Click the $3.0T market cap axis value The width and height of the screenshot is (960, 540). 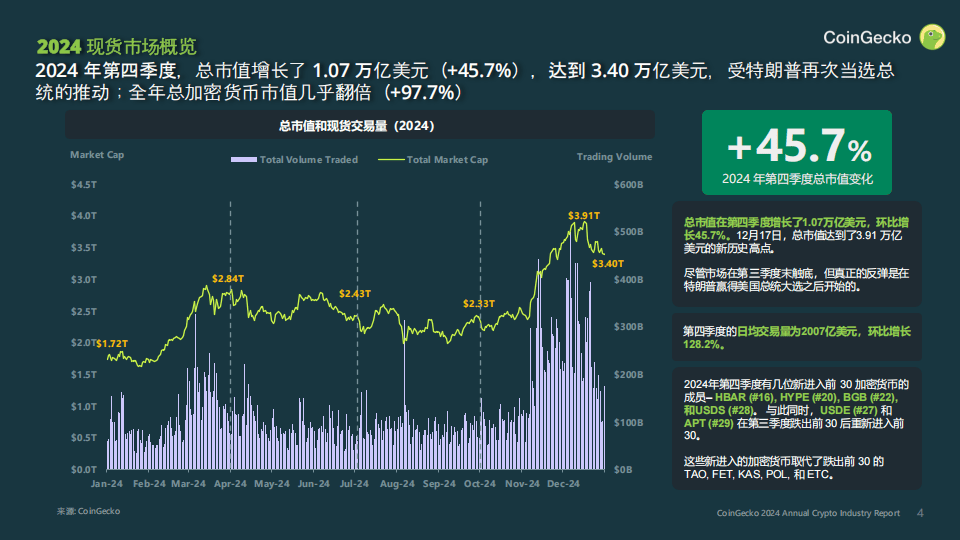[84, 279]
